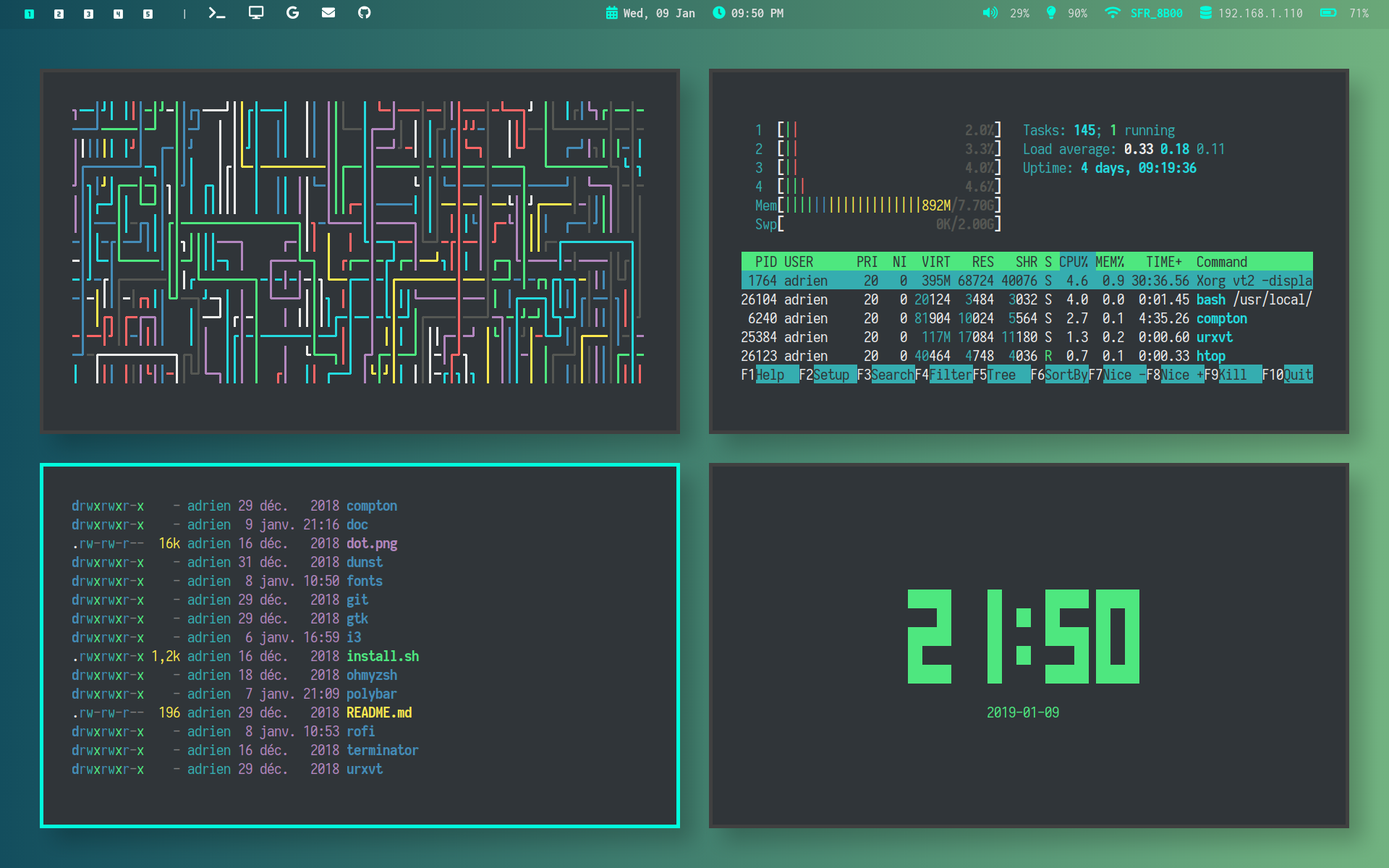Switch to workspace 4
This screenshot has width=1389, height=868.
118,14
